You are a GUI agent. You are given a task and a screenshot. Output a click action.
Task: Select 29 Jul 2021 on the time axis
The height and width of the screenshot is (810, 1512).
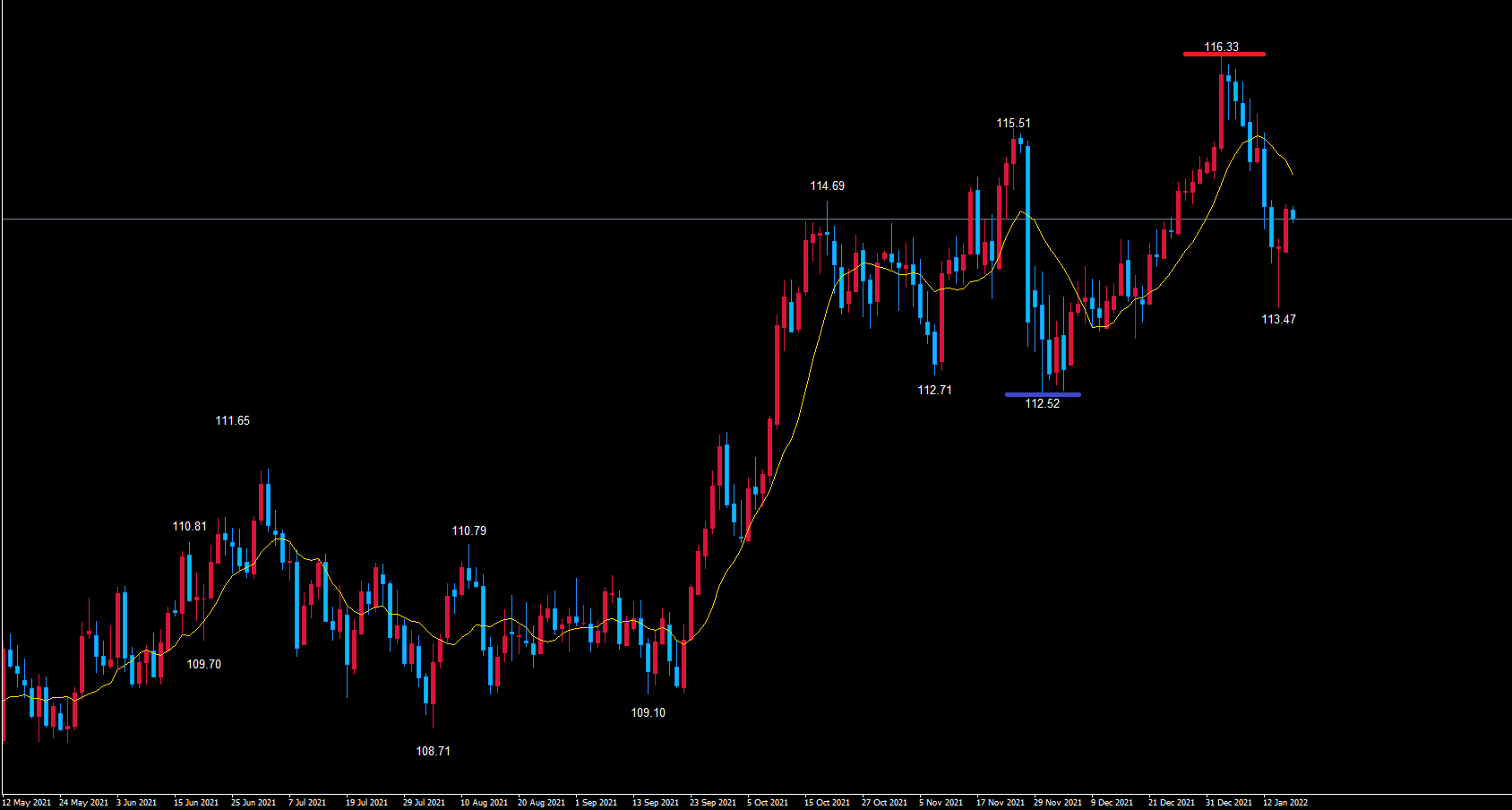pyautogui.click(x=424, y=803)
